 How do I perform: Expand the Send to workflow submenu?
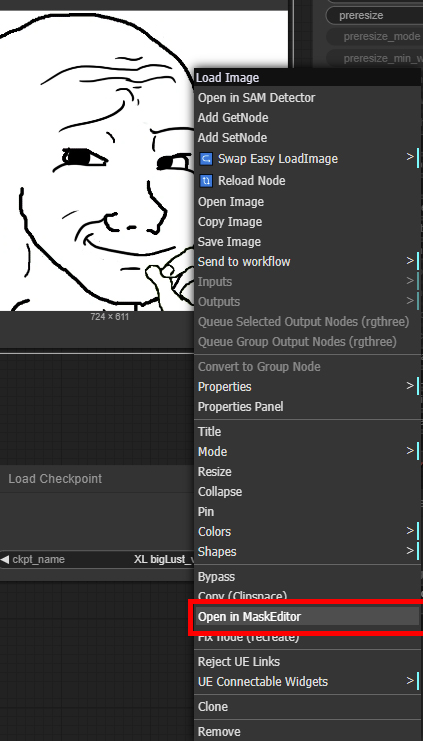point(410,261)
